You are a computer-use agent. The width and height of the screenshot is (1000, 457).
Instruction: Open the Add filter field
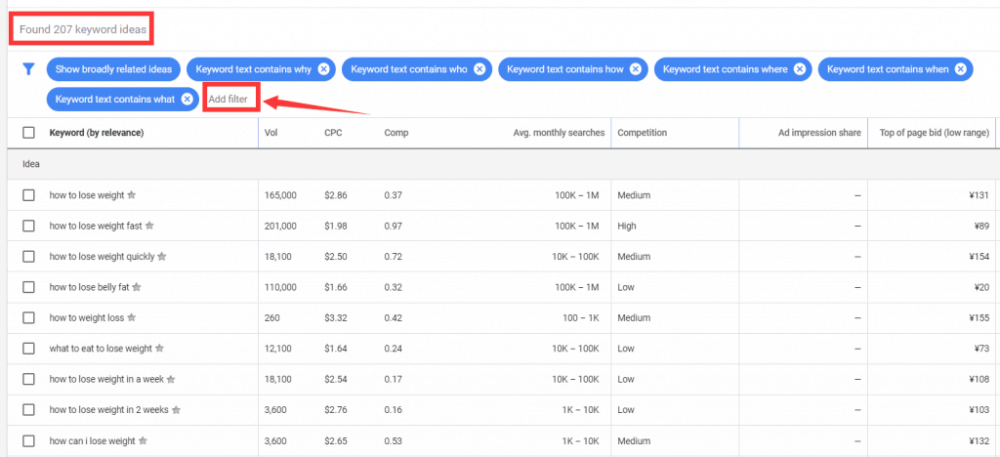(x=230, y=99)
